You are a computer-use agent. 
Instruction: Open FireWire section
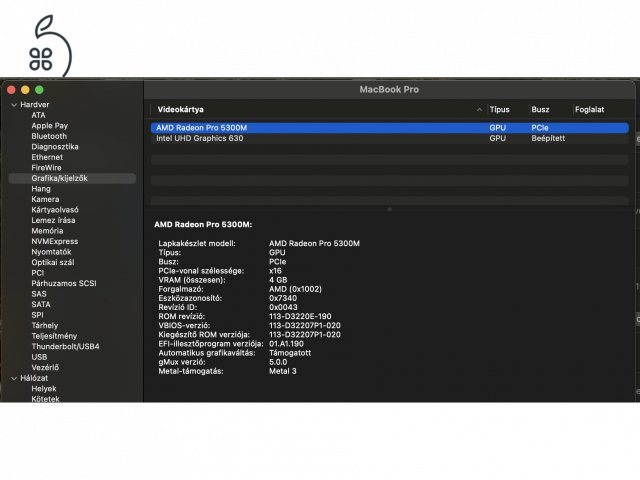(x=46, y=168)
